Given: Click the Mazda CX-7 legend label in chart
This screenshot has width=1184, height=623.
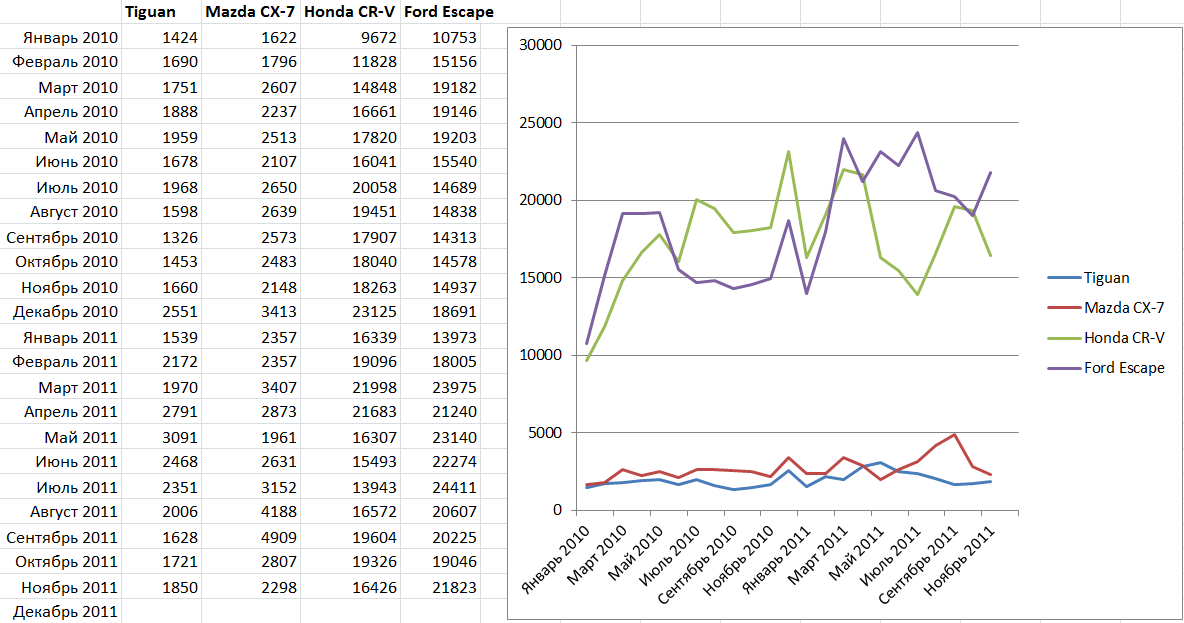Looking at the screenshot, I should (1124, 308).
